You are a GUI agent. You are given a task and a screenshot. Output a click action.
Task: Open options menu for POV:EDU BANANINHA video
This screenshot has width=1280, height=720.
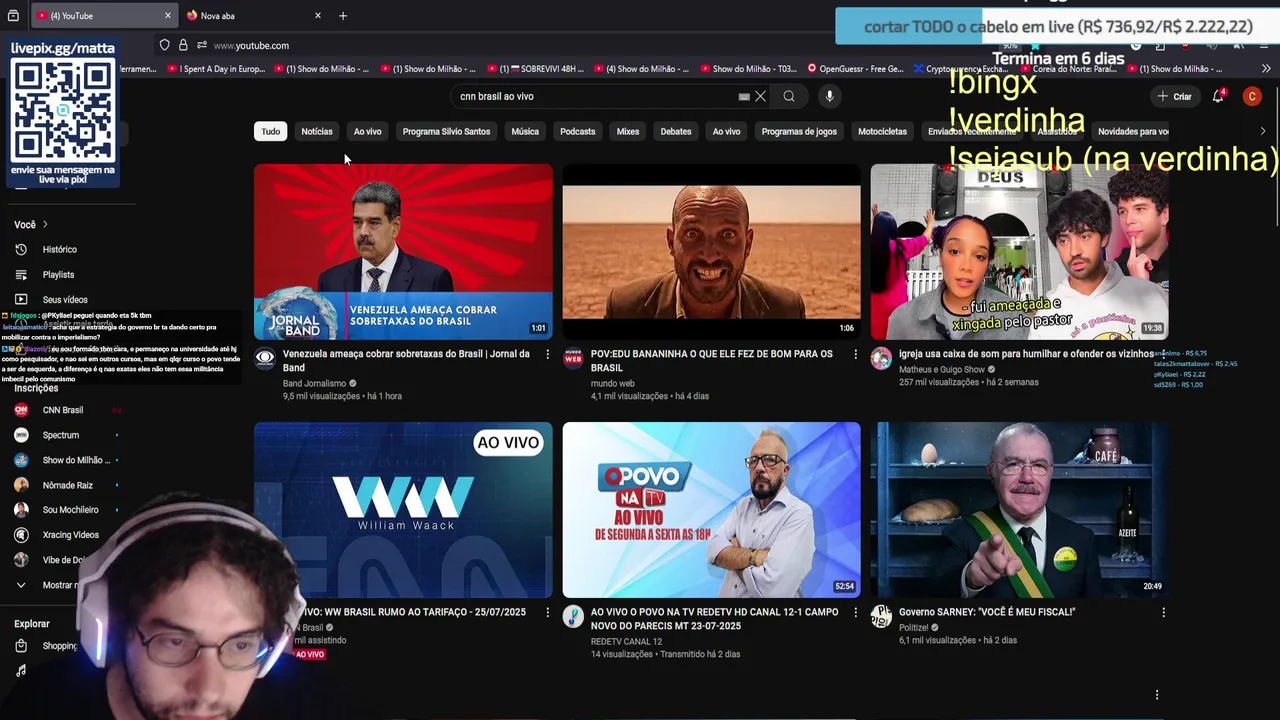[855, 354]
